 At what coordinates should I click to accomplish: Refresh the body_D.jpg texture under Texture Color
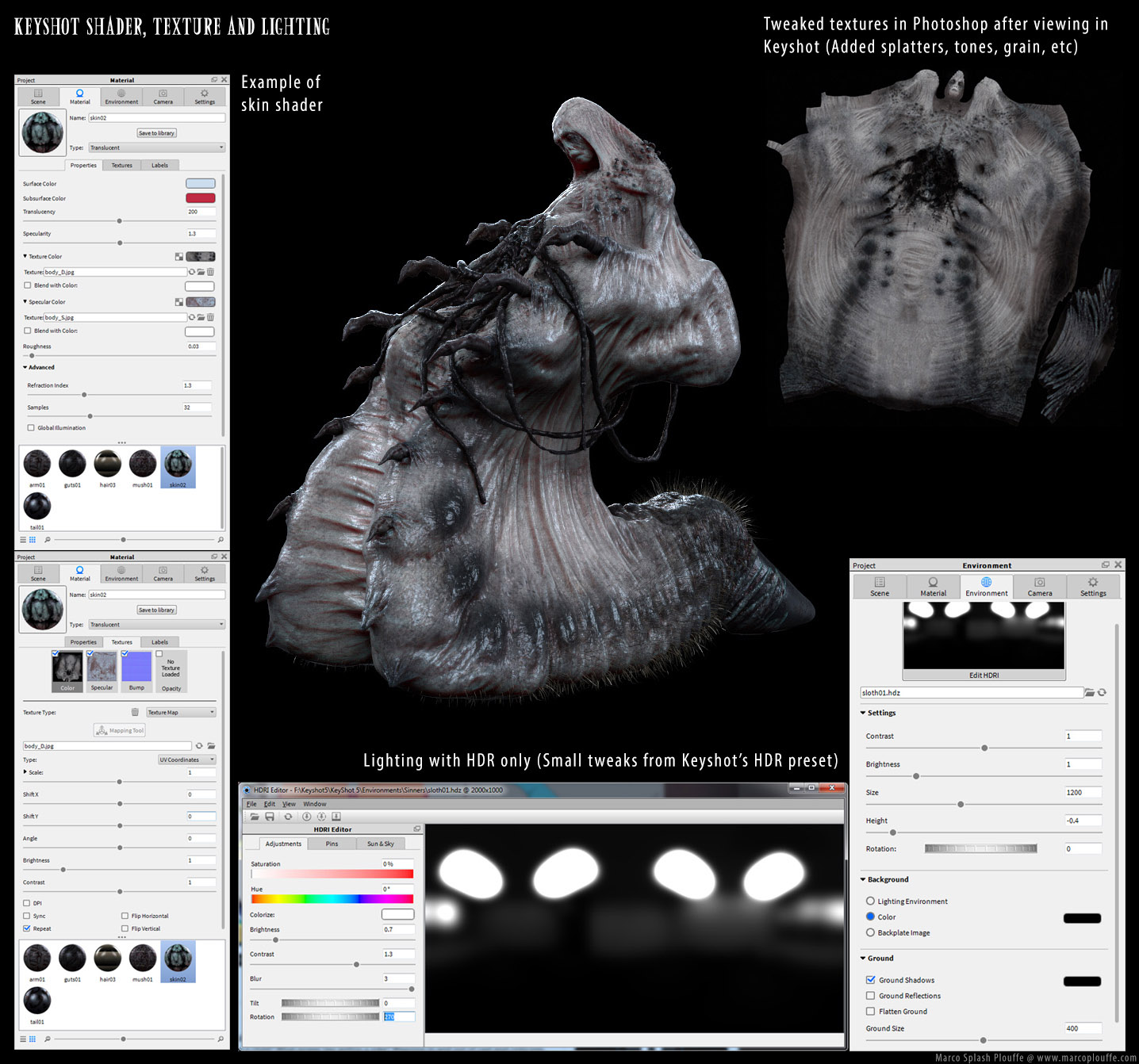pyautogui.click(x=192, y=272)
